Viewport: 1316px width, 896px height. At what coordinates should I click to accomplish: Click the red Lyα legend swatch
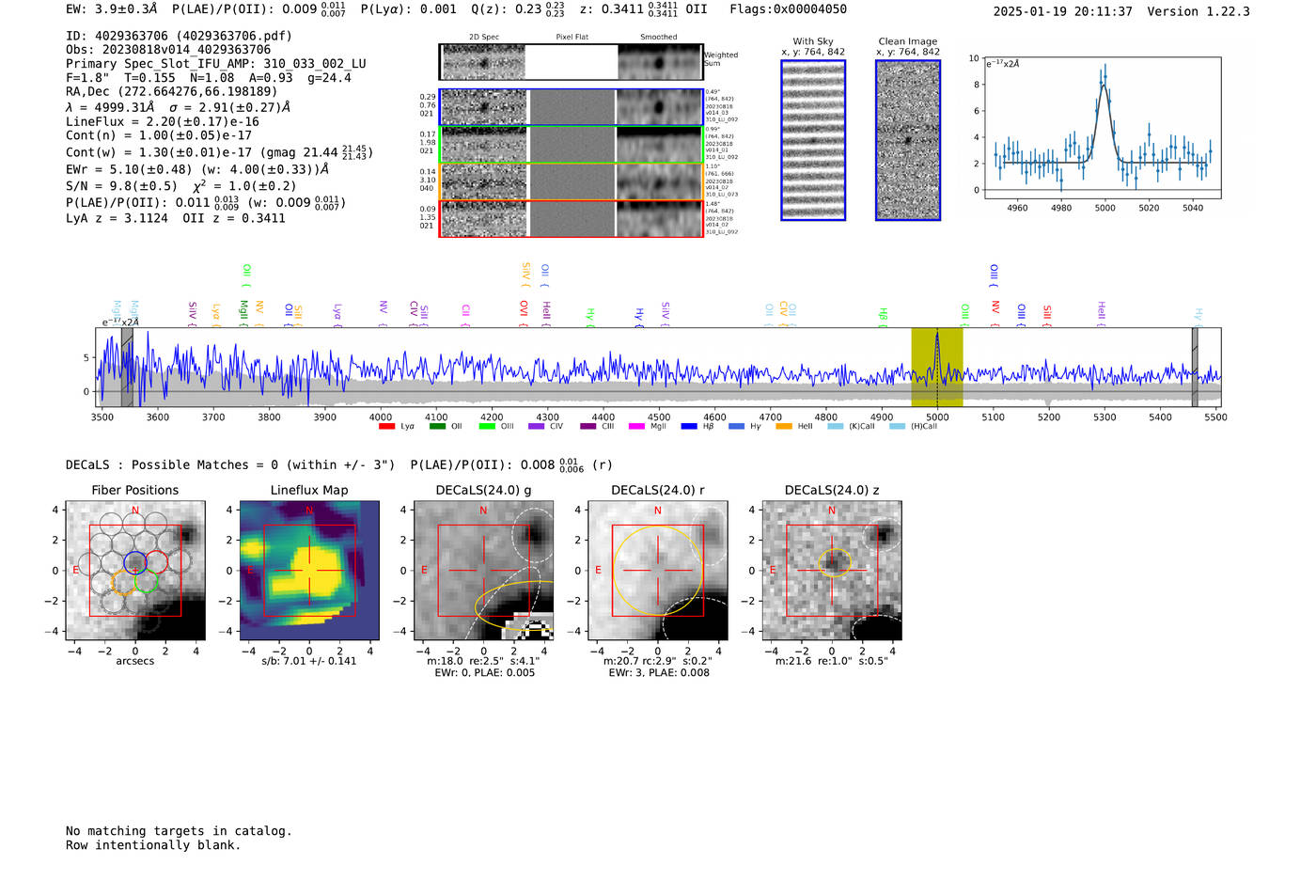point(386,427)
